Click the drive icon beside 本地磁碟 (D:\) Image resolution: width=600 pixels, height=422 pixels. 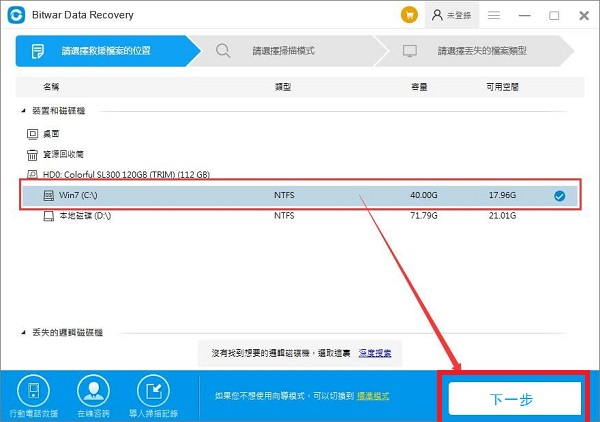(49, 216)
